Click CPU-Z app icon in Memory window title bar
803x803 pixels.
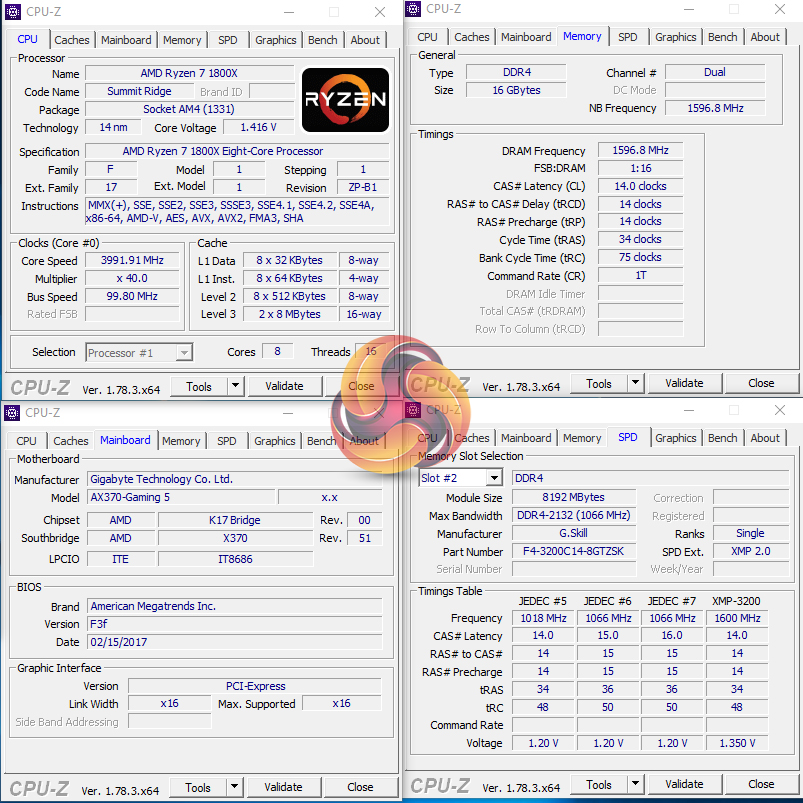point(413,9)
